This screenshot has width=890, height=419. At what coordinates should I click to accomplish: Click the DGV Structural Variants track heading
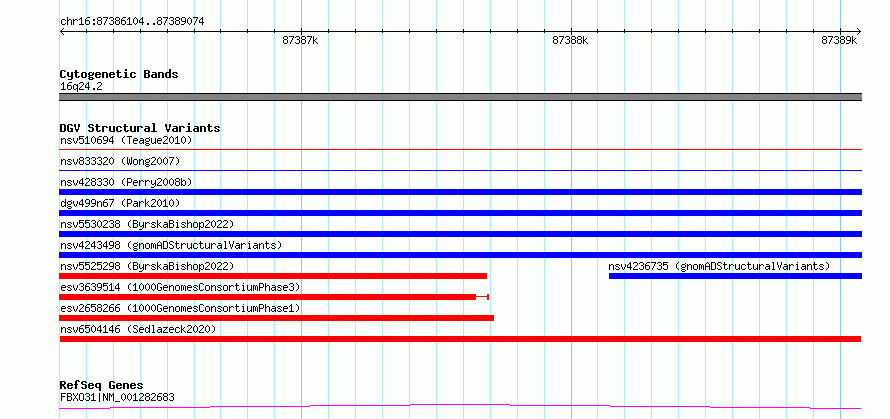tap(140, 128)
